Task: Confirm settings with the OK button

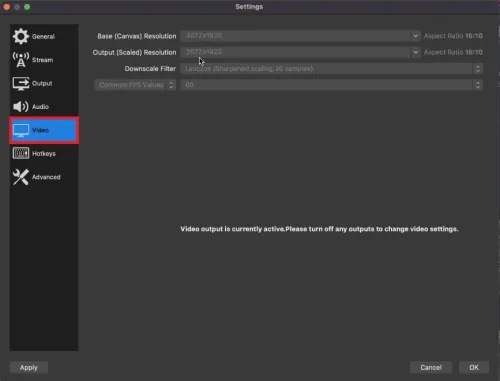Action: point(474,367)
